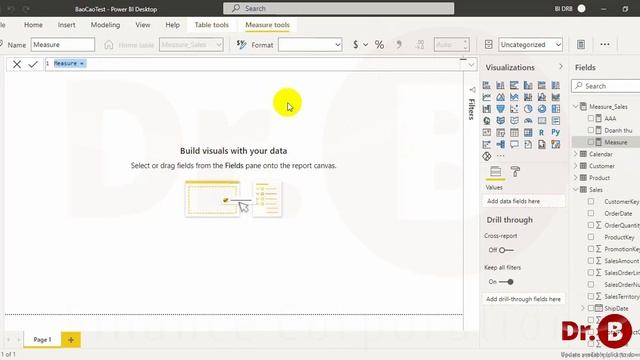Collapse the Sales table
The width and height of the screenshot is (640, 360).
(576, 189)
